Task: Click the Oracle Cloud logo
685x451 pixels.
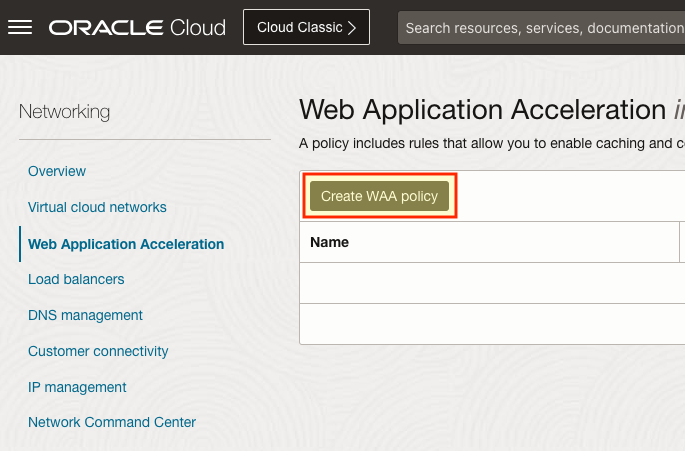Action: (137, 27)
